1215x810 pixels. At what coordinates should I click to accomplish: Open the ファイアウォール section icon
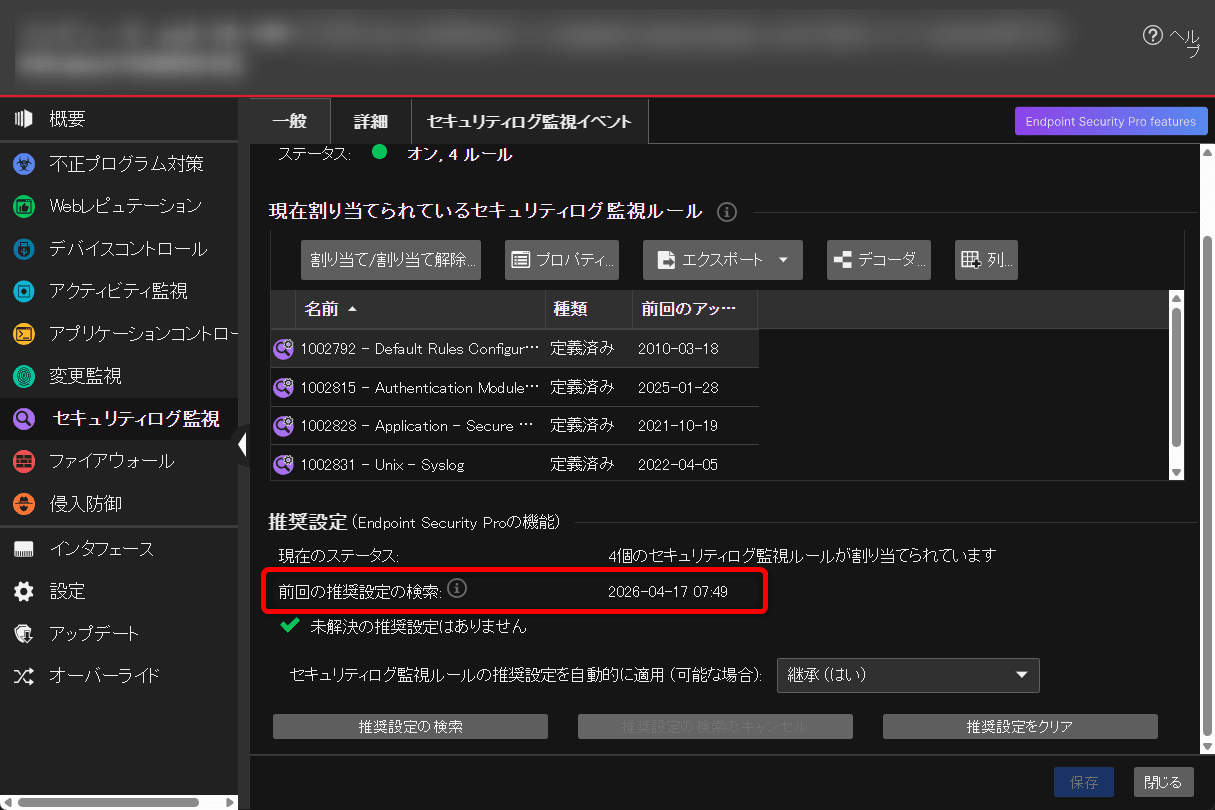pyautogui.click(x=22, y=461)
